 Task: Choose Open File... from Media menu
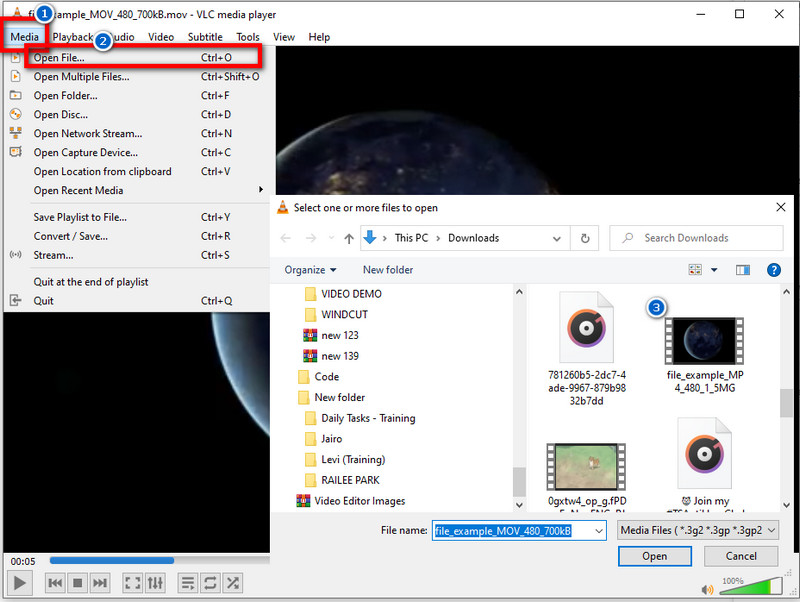137,58
